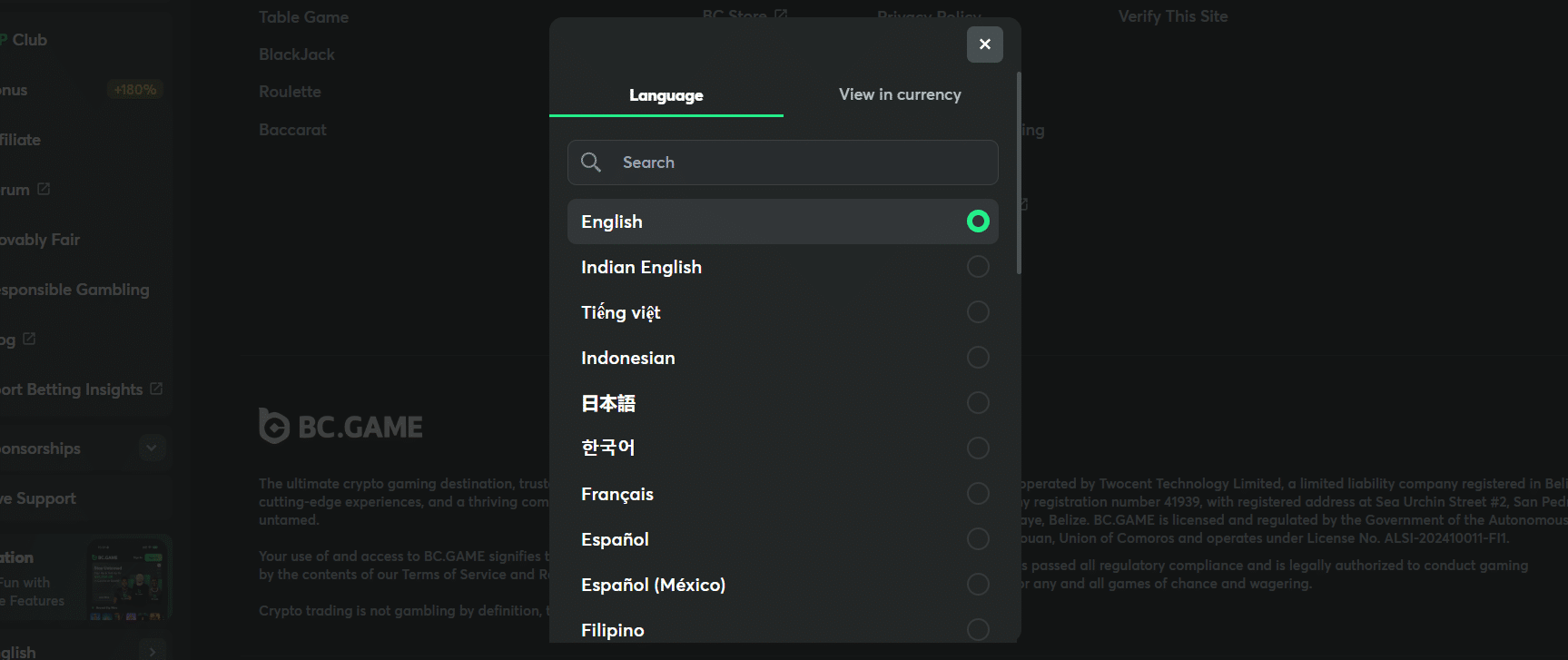Select the 日本語 radio button
Screen dimensions: 1568x660
978,403
